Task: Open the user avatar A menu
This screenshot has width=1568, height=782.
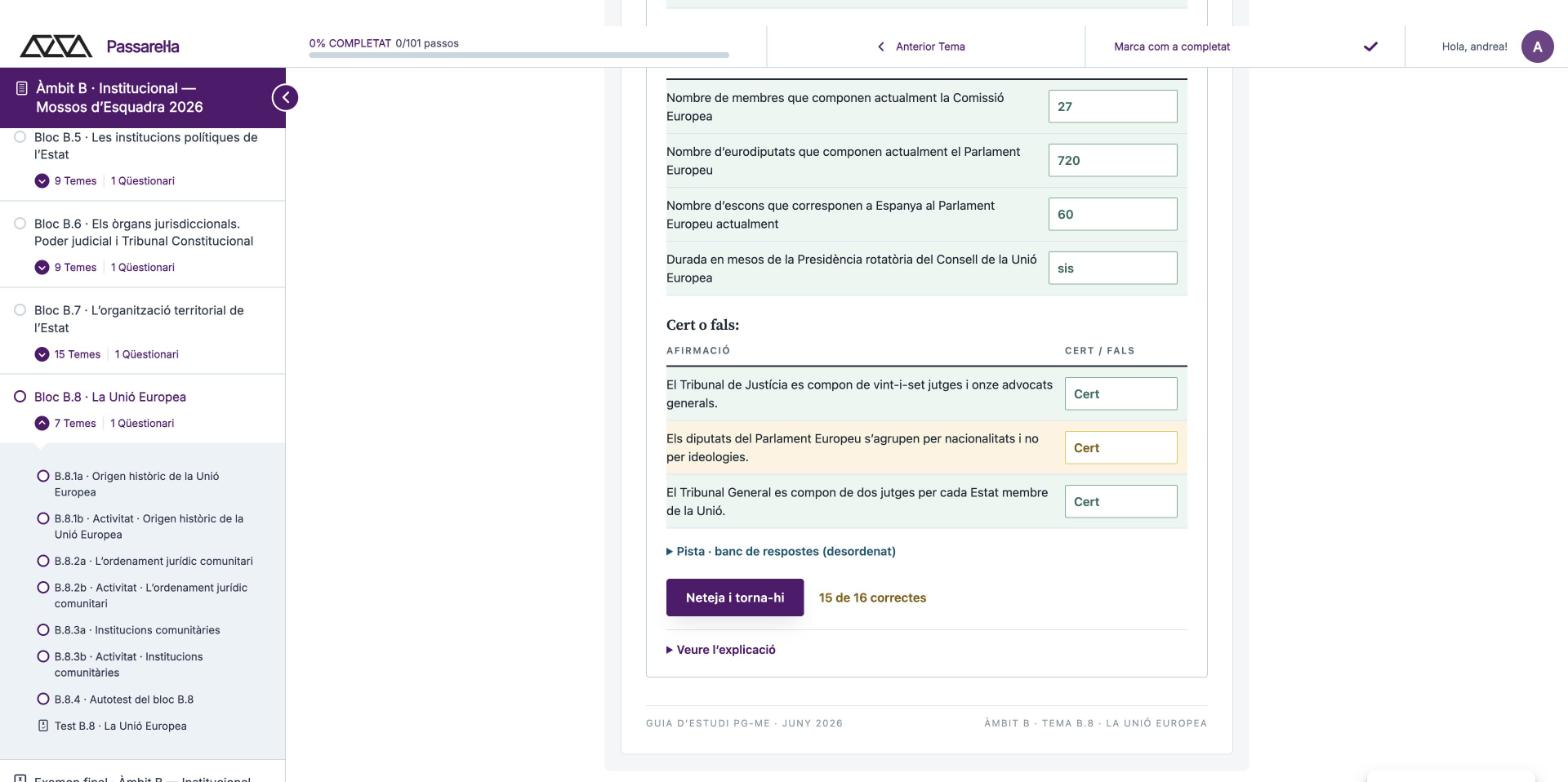Action: (1537, 46)
